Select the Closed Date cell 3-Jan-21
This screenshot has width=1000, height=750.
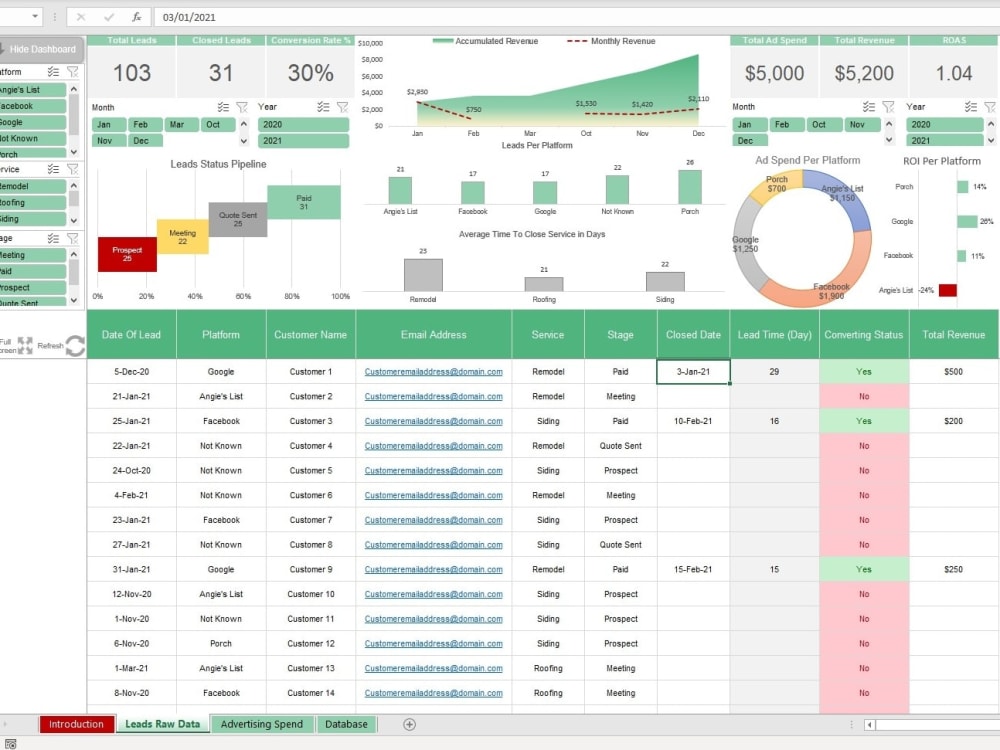(x=693, y=372)
